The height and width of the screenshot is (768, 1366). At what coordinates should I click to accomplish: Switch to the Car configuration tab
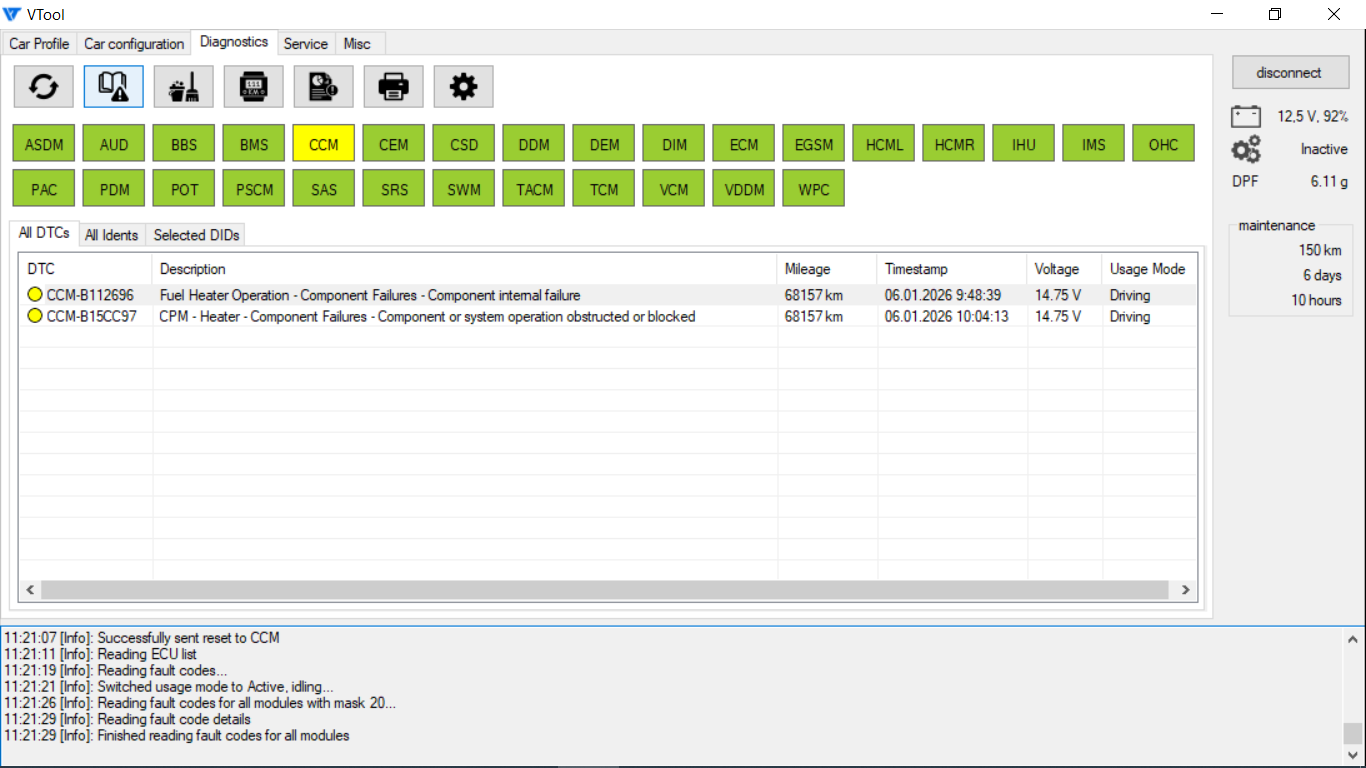(134, 44)
